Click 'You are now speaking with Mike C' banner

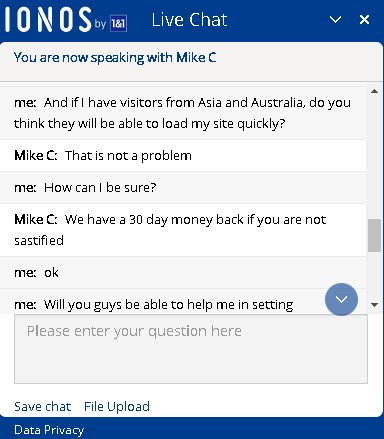click(x=115, y=57)
